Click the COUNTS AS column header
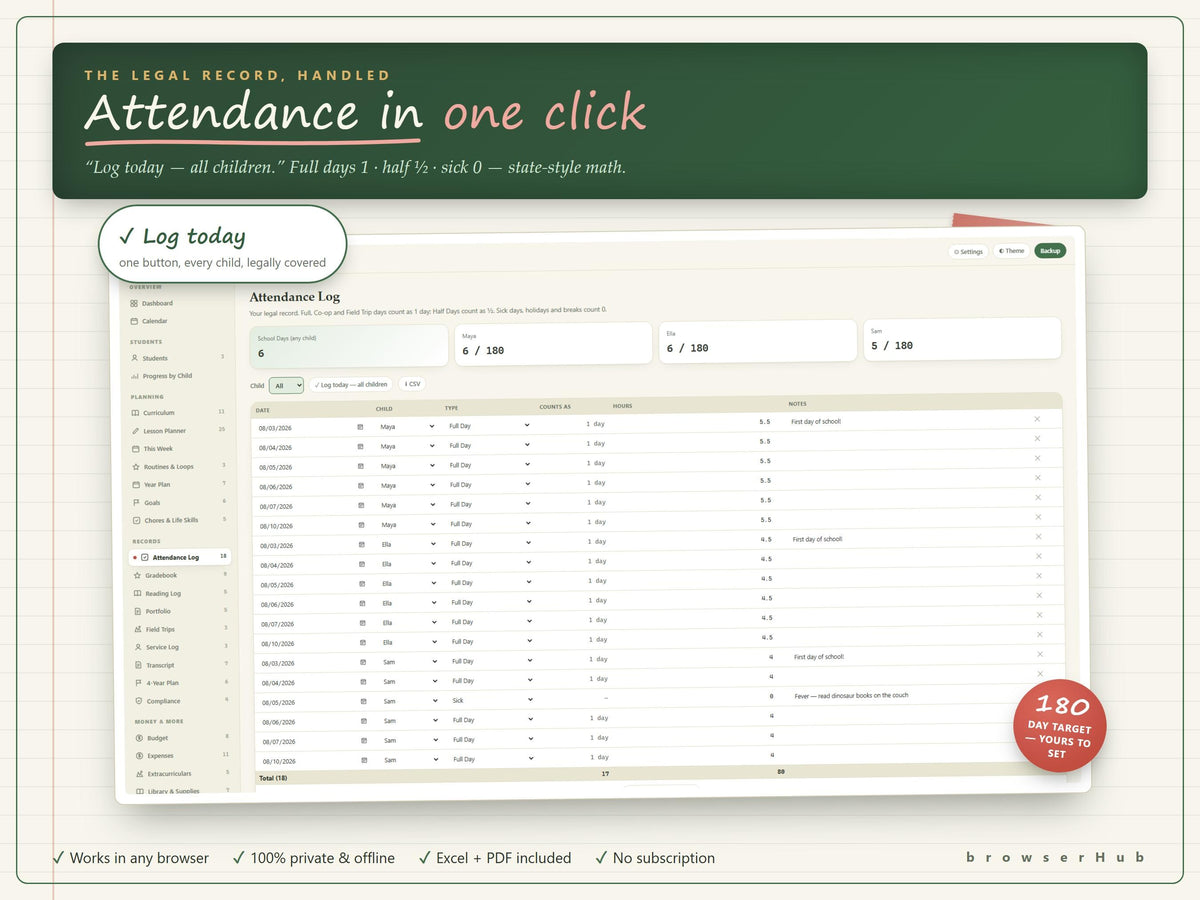 [555, 406]
